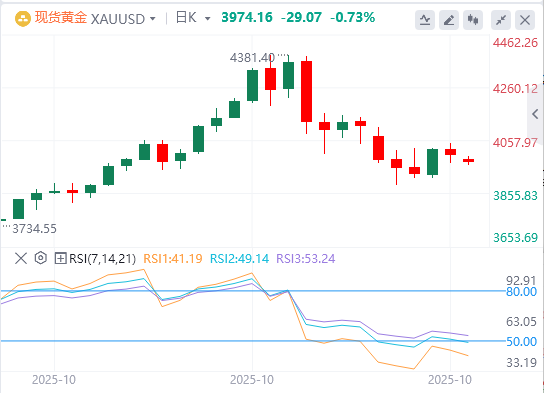Select the pencil drawing tool icon
This screenshot has height=393, width=544.
449,20
